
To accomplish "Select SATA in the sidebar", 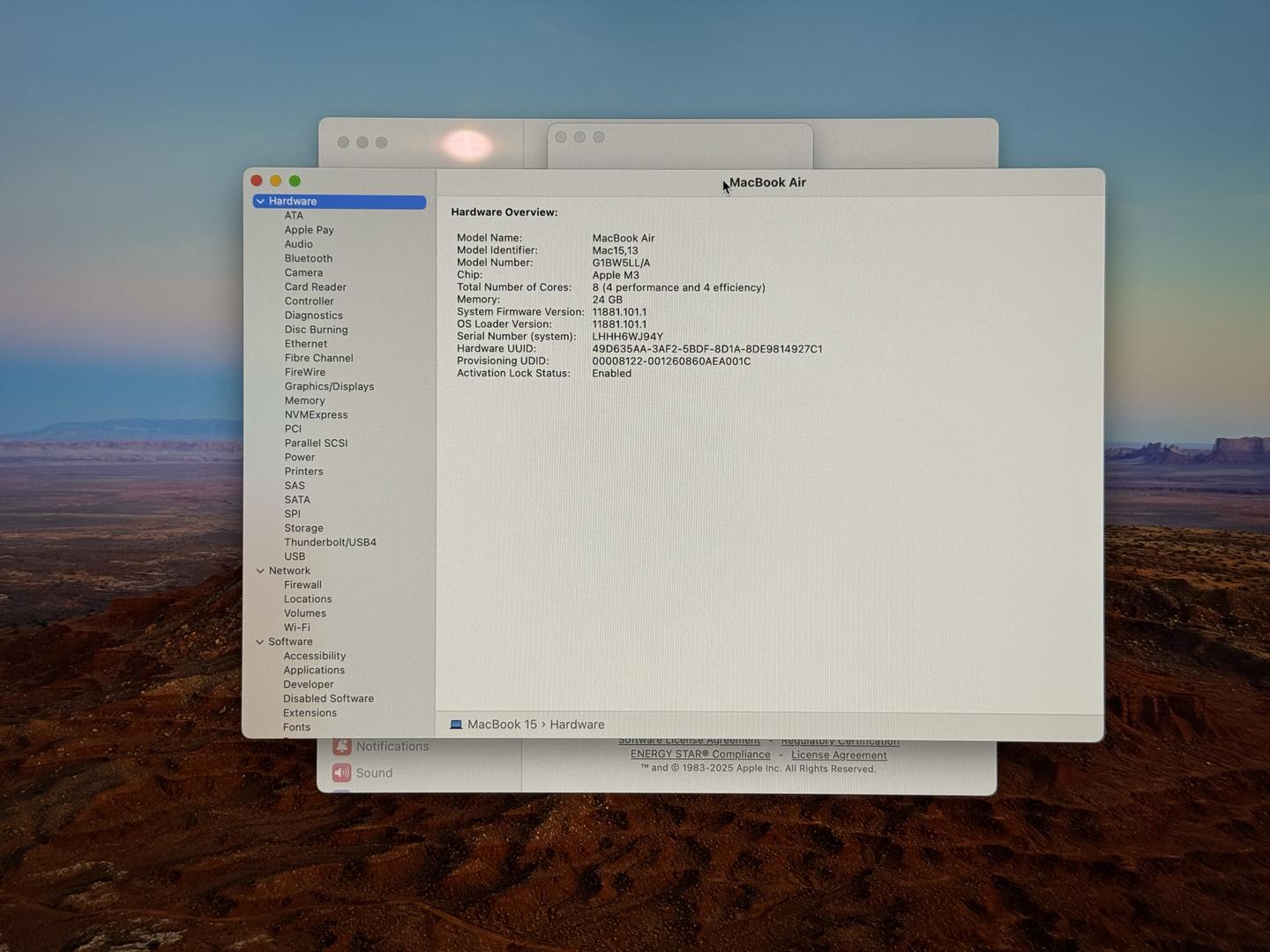I will coord(296,500).
